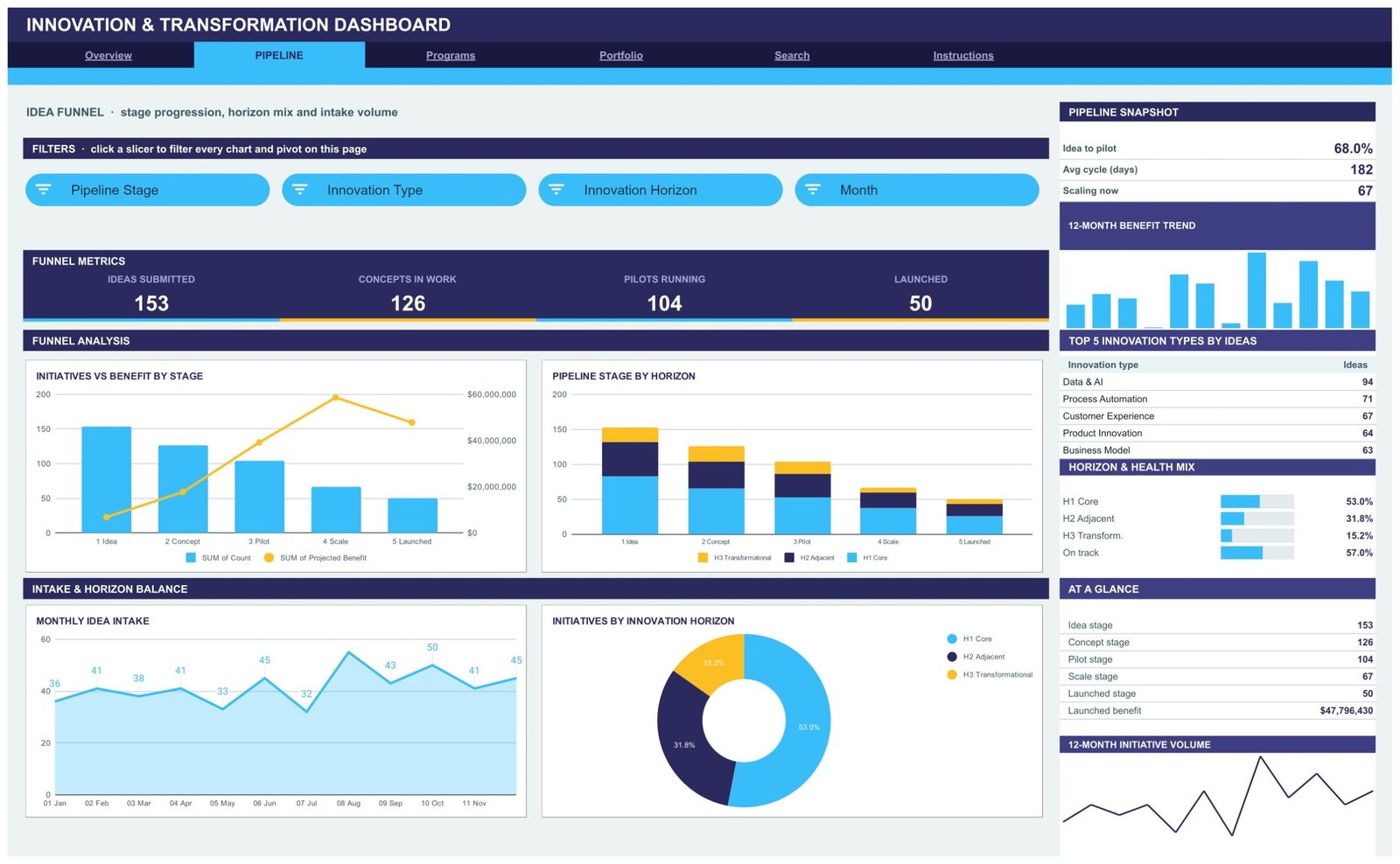This screenshot has width=1400, height=864.
Task: Select the Business Model row
Action: point(1217,450)
